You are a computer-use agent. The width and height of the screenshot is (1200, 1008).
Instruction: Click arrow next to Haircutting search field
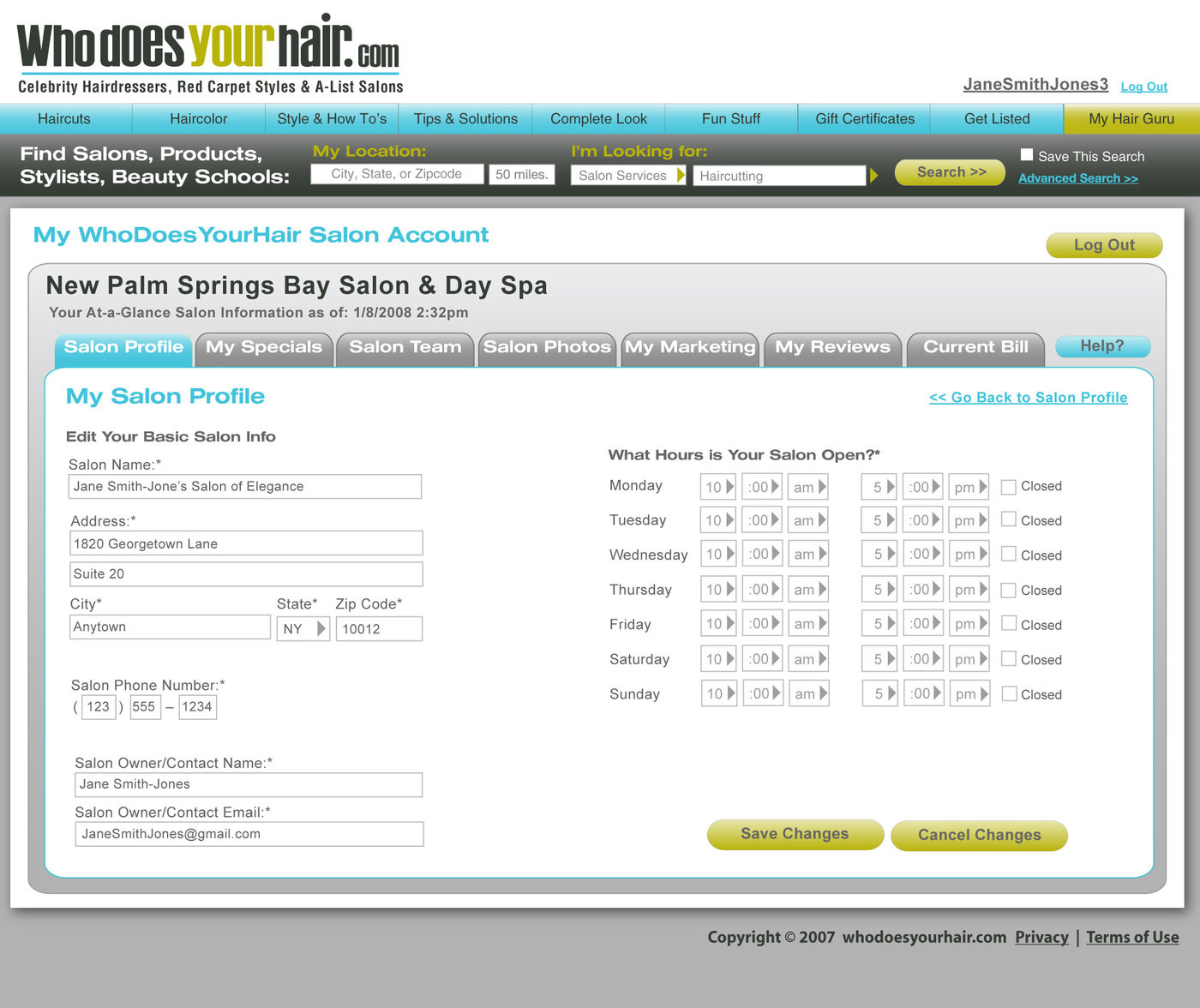click(x=873, y=176)
